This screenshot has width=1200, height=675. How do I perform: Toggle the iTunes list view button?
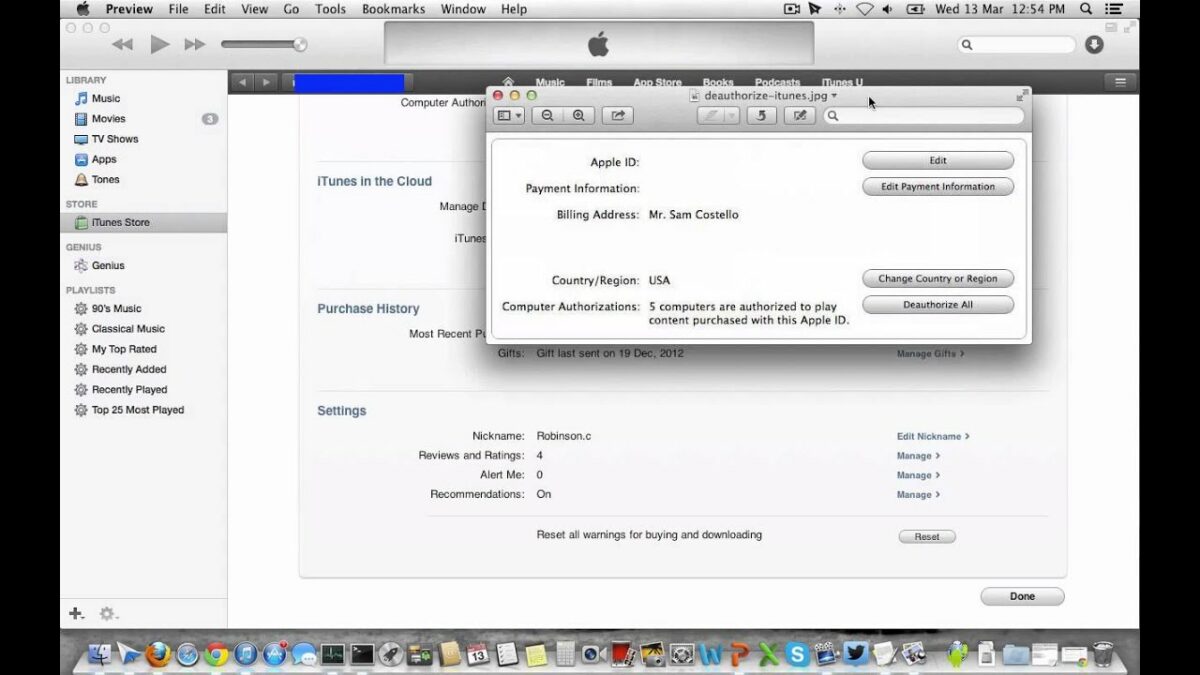(x=1120, y=82)
